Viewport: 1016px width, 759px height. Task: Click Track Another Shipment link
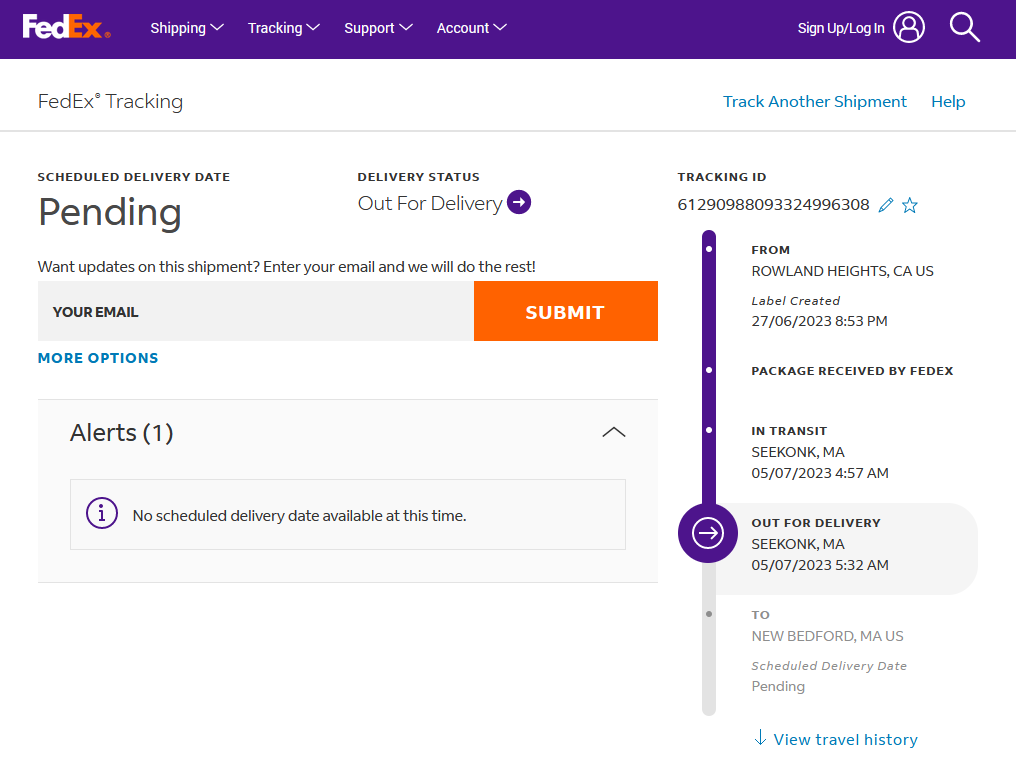click(814, 101)
